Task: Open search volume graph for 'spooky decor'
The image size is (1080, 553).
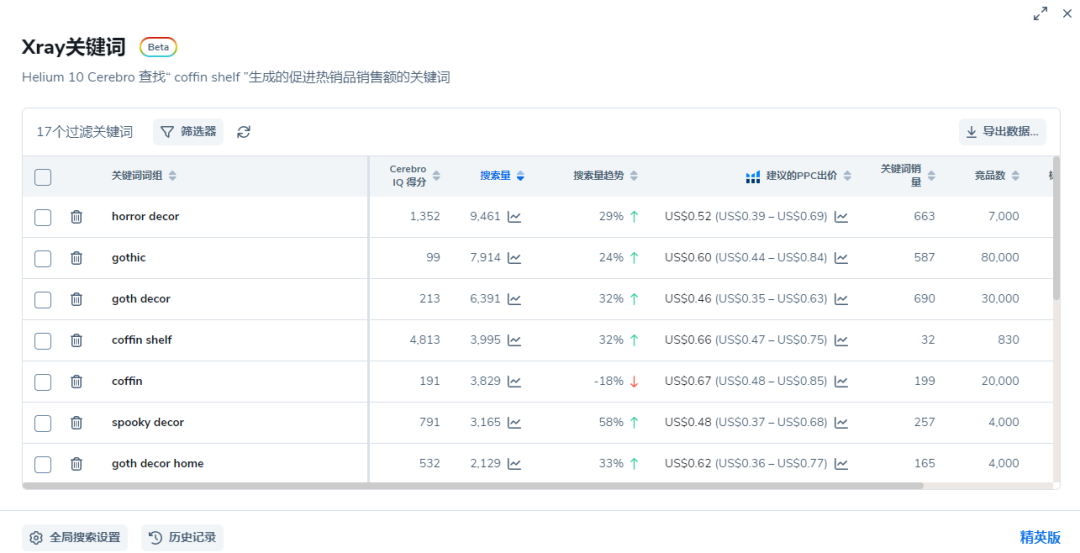Action: coord(514,423)
